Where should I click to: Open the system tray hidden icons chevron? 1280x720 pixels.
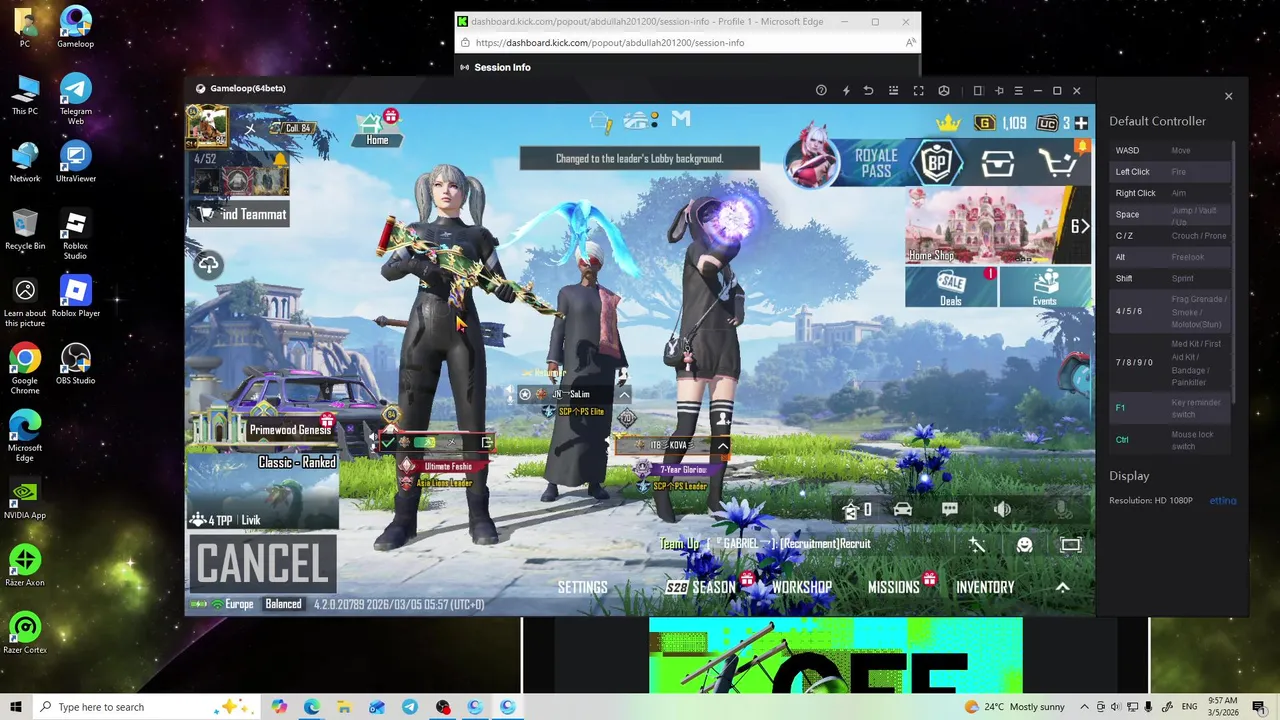coord(1084,707)
